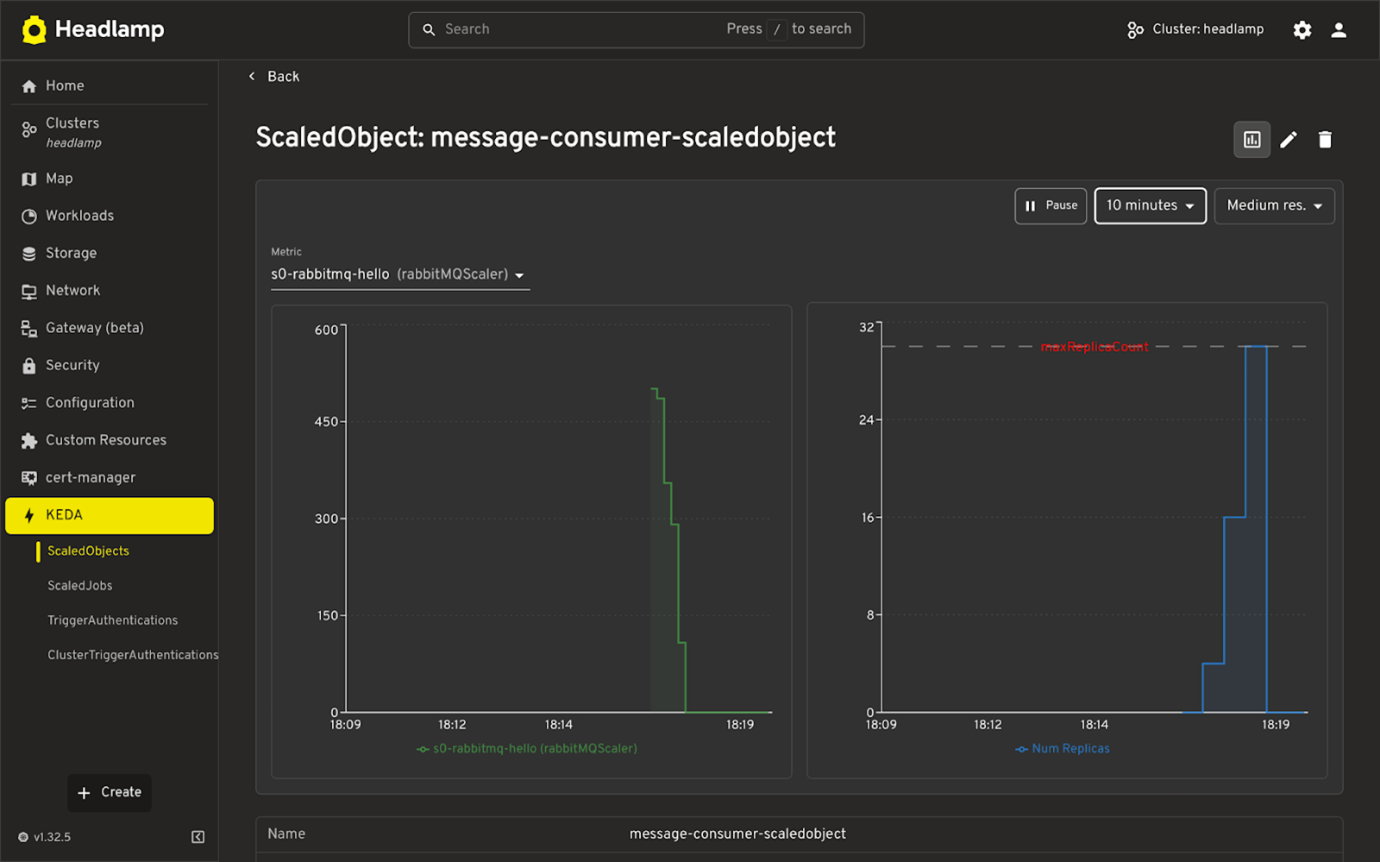Open TriggerAuthentications under KEDA
Viewport: 1380px width, 862px height.
coord(112,621)
